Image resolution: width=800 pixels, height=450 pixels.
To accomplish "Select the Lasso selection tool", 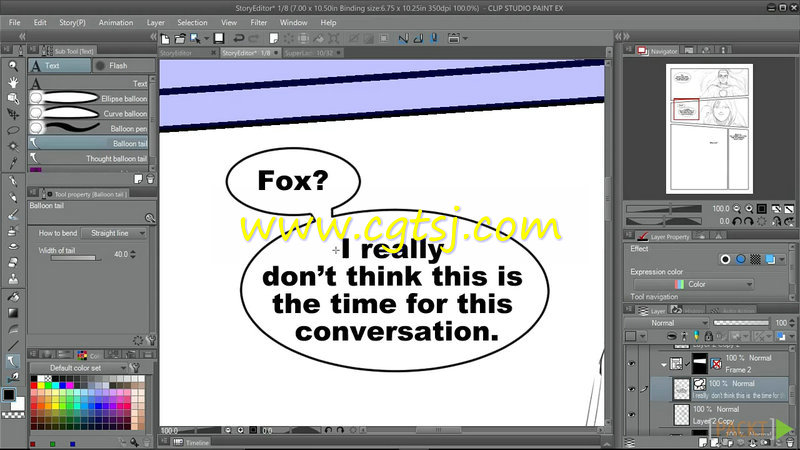I will [x=13, y=130].
